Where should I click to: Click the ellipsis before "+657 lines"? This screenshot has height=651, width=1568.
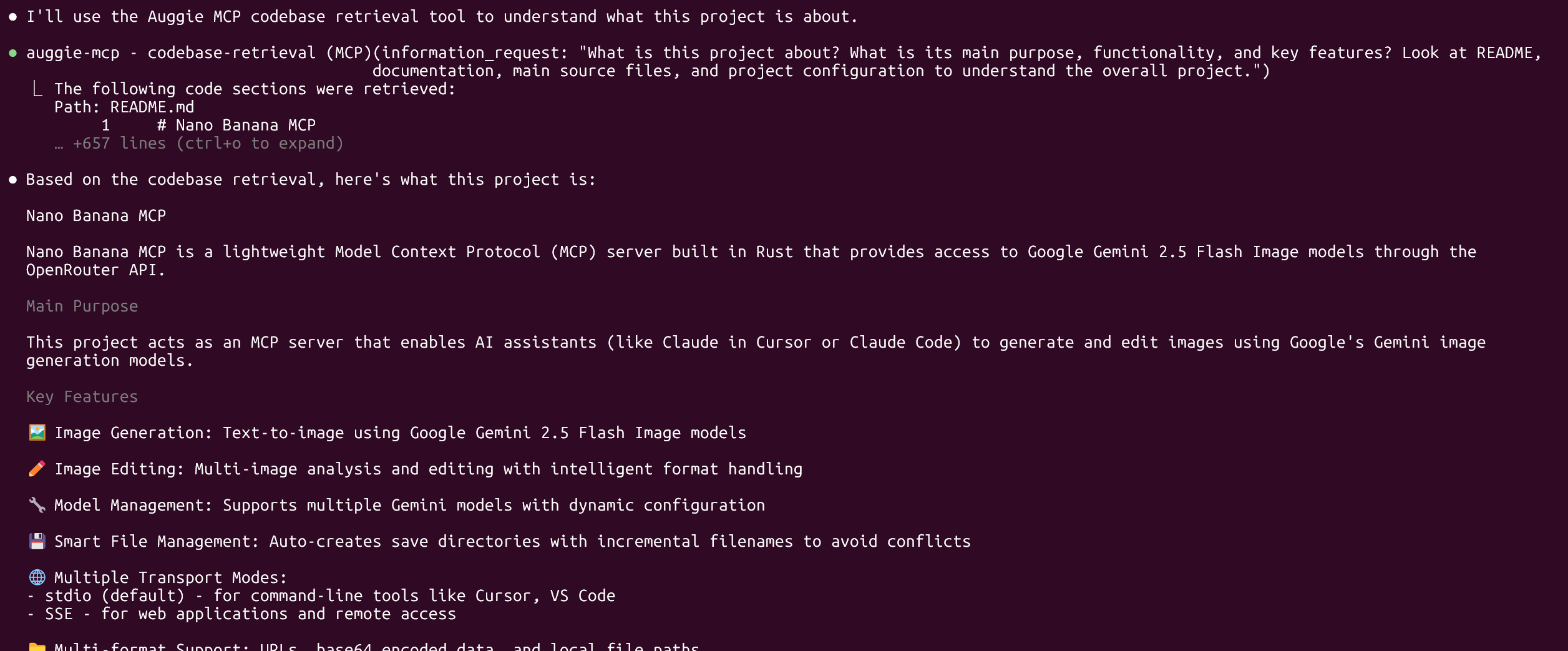coord(59,144)
